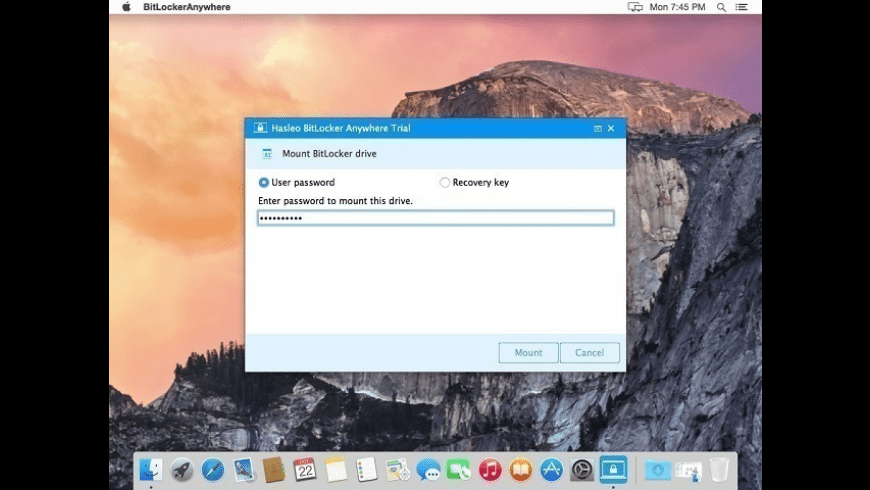Open the Apple menu
The height and width of the screenshot is (490, 870).
click(x=127, y=7)
